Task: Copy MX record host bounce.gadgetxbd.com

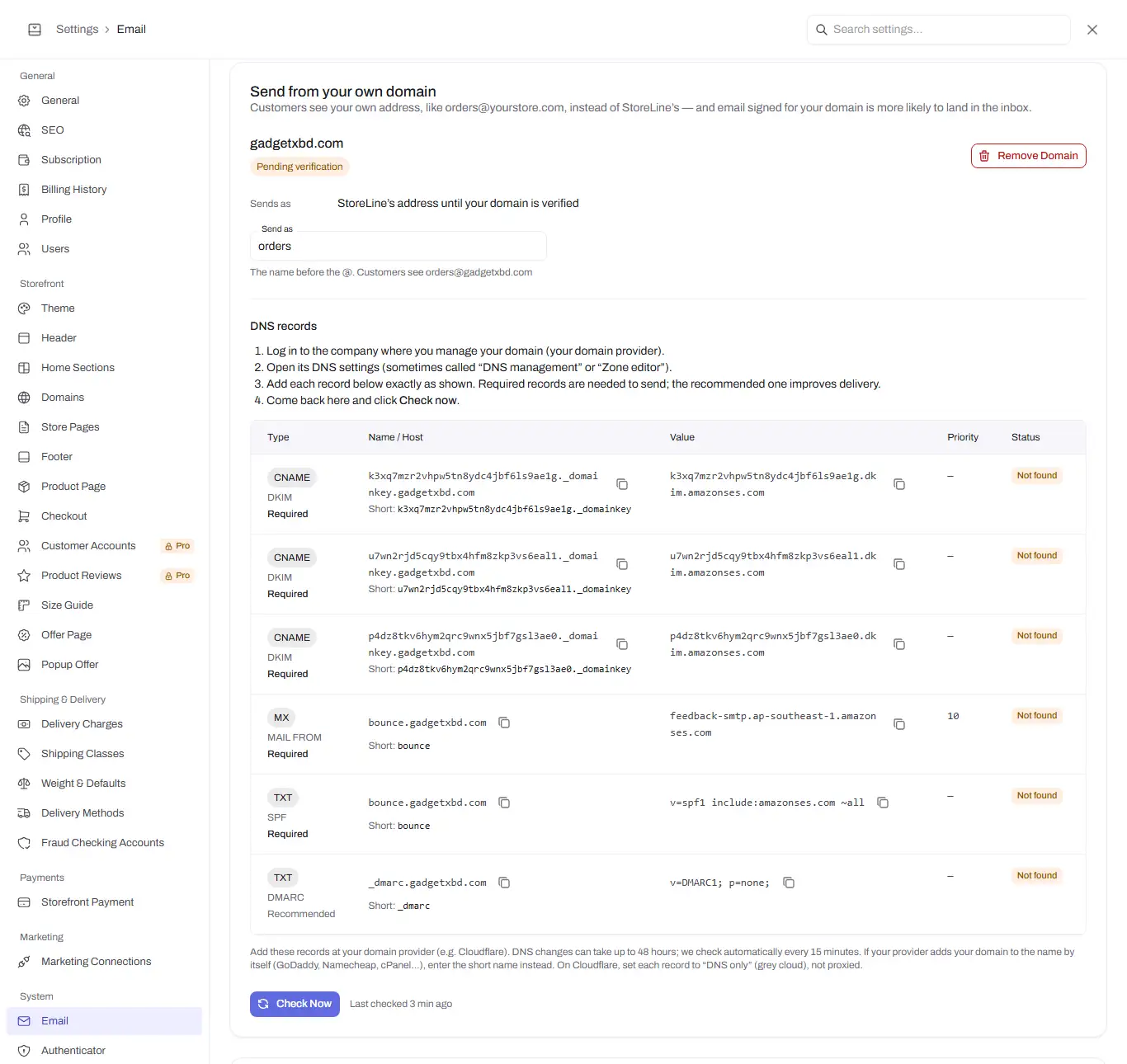Action: click(x=504, y=723)
